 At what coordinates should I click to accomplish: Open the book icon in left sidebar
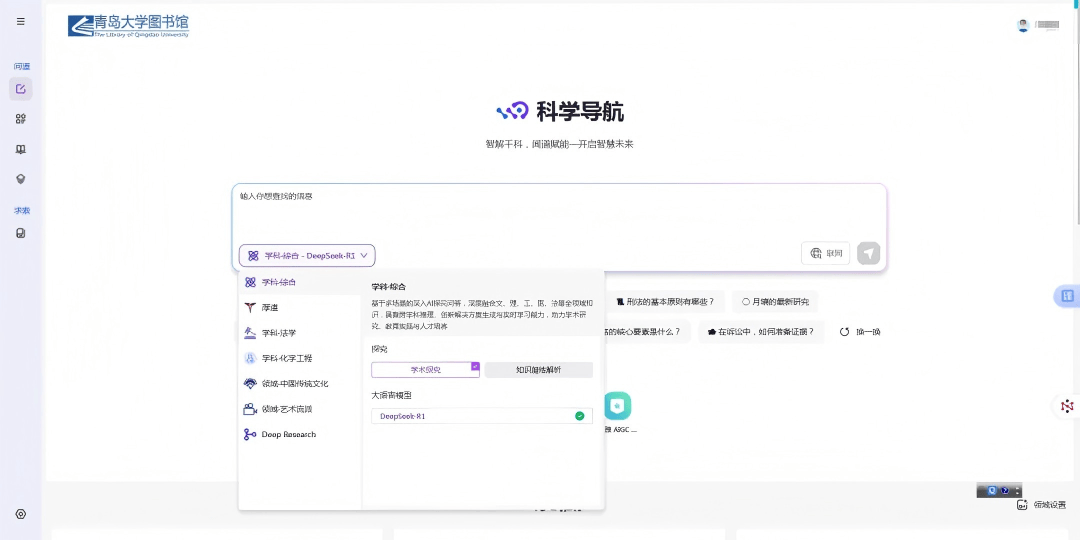point(21,149)
